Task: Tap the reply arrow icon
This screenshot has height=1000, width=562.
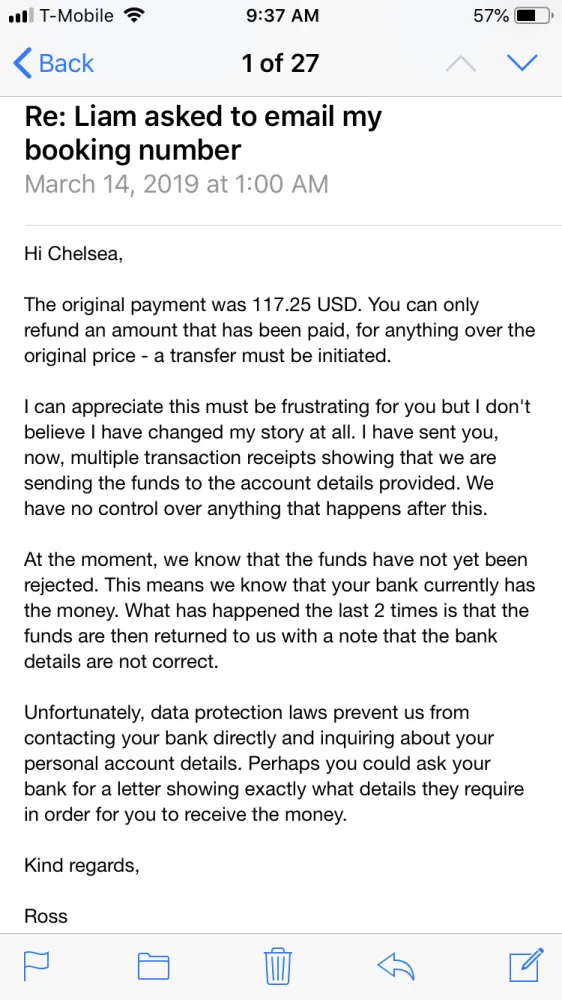Action: [396, 966]
